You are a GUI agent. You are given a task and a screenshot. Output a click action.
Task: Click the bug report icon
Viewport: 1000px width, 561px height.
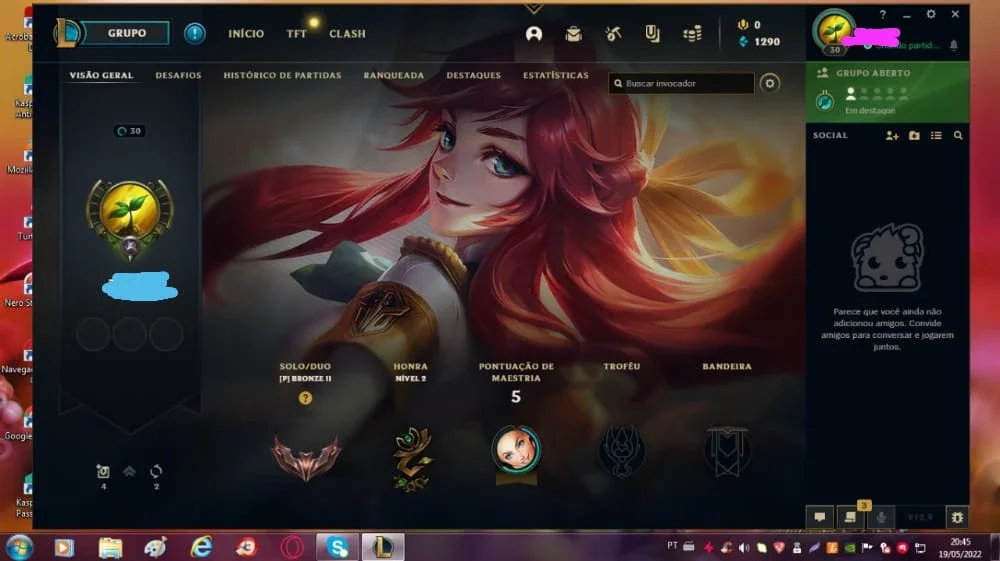click(x=957, y=518)
